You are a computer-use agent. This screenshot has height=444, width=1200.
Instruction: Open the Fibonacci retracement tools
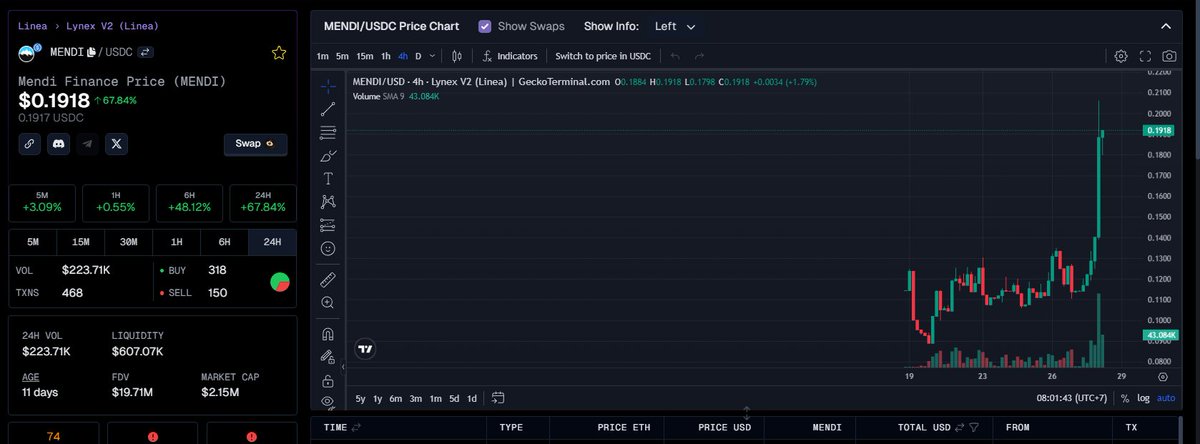327,133
